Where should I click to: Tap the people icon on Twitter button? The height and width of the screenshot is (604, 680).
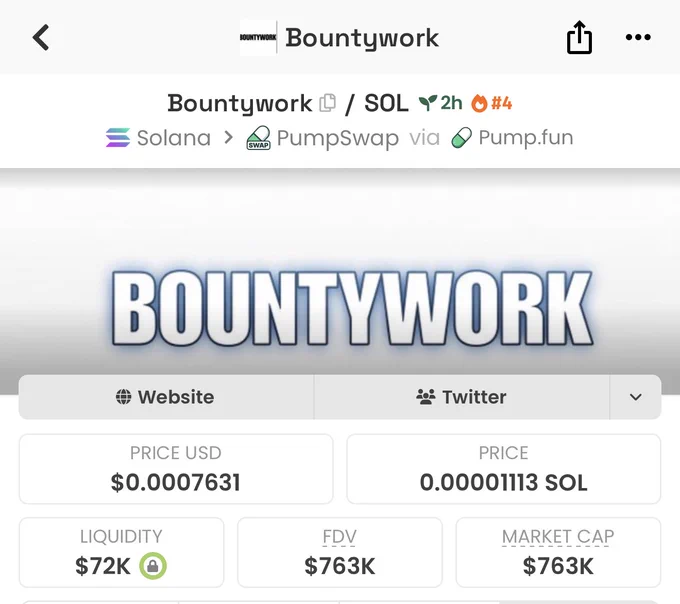coord(426,397)
